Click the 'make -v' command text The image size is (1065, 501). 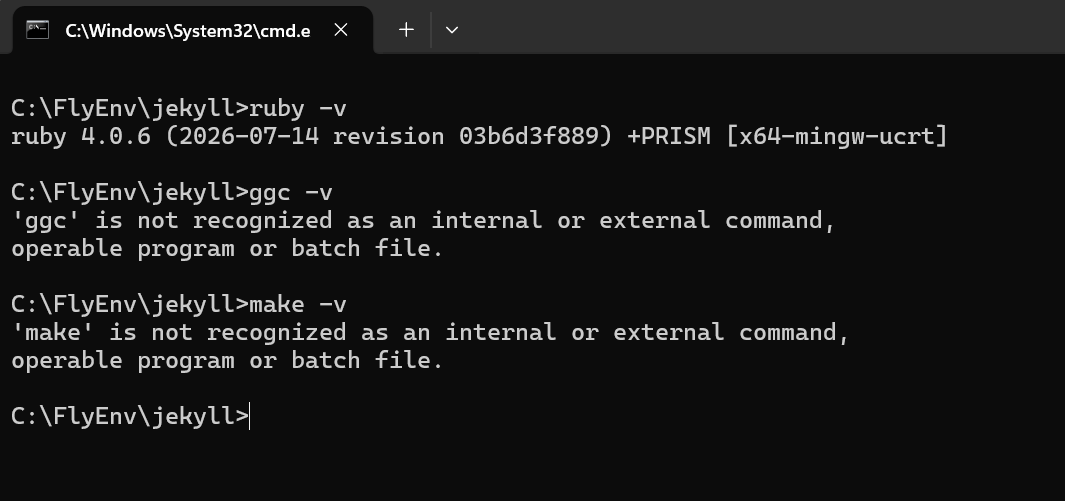[298, 303]
